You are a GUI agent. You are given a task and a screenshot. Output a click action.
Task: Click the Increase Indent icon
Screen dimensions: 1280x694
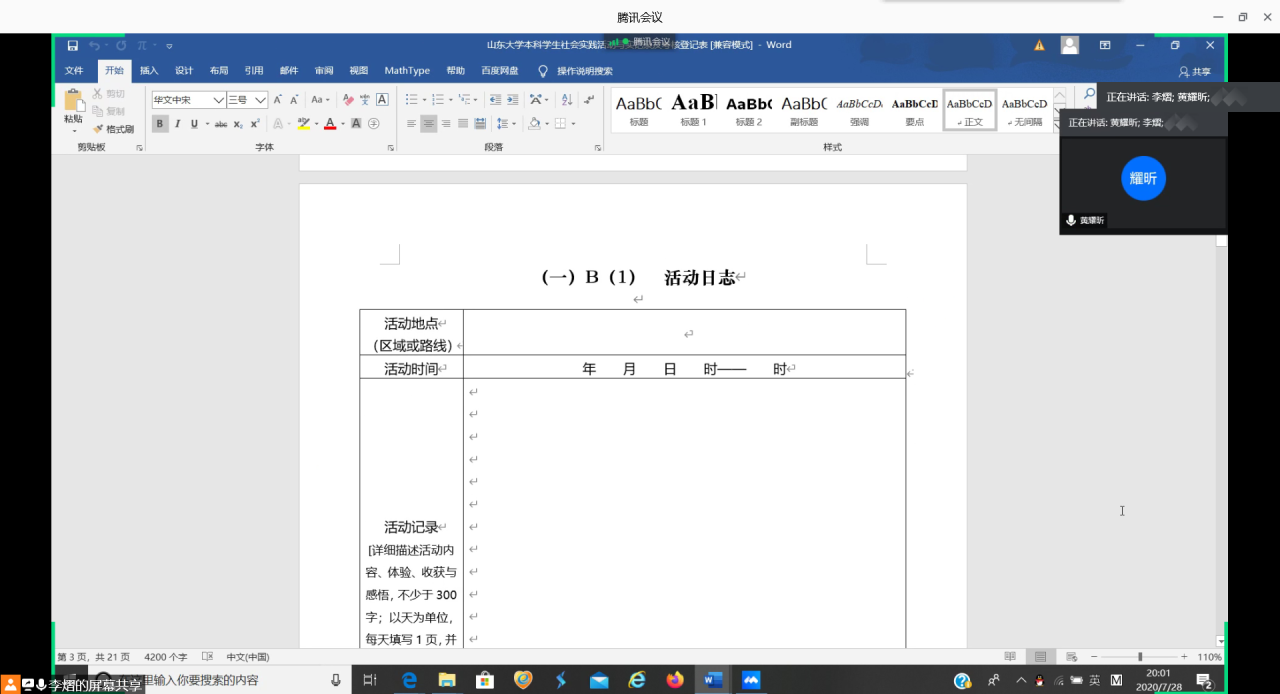coord(512,100)
